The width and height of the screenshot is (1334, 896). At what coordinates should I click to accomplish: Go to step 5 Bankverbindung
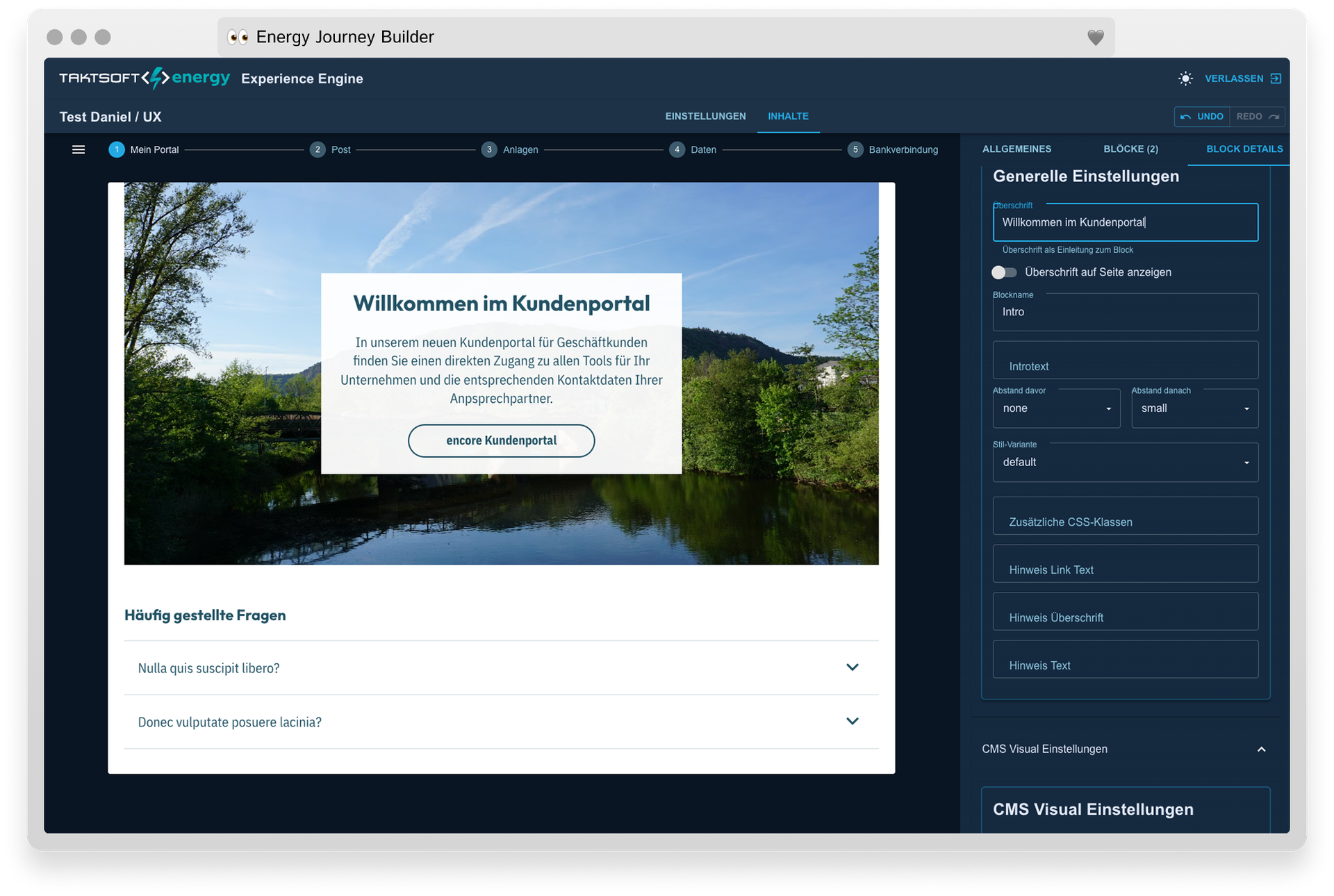point(893,149)
